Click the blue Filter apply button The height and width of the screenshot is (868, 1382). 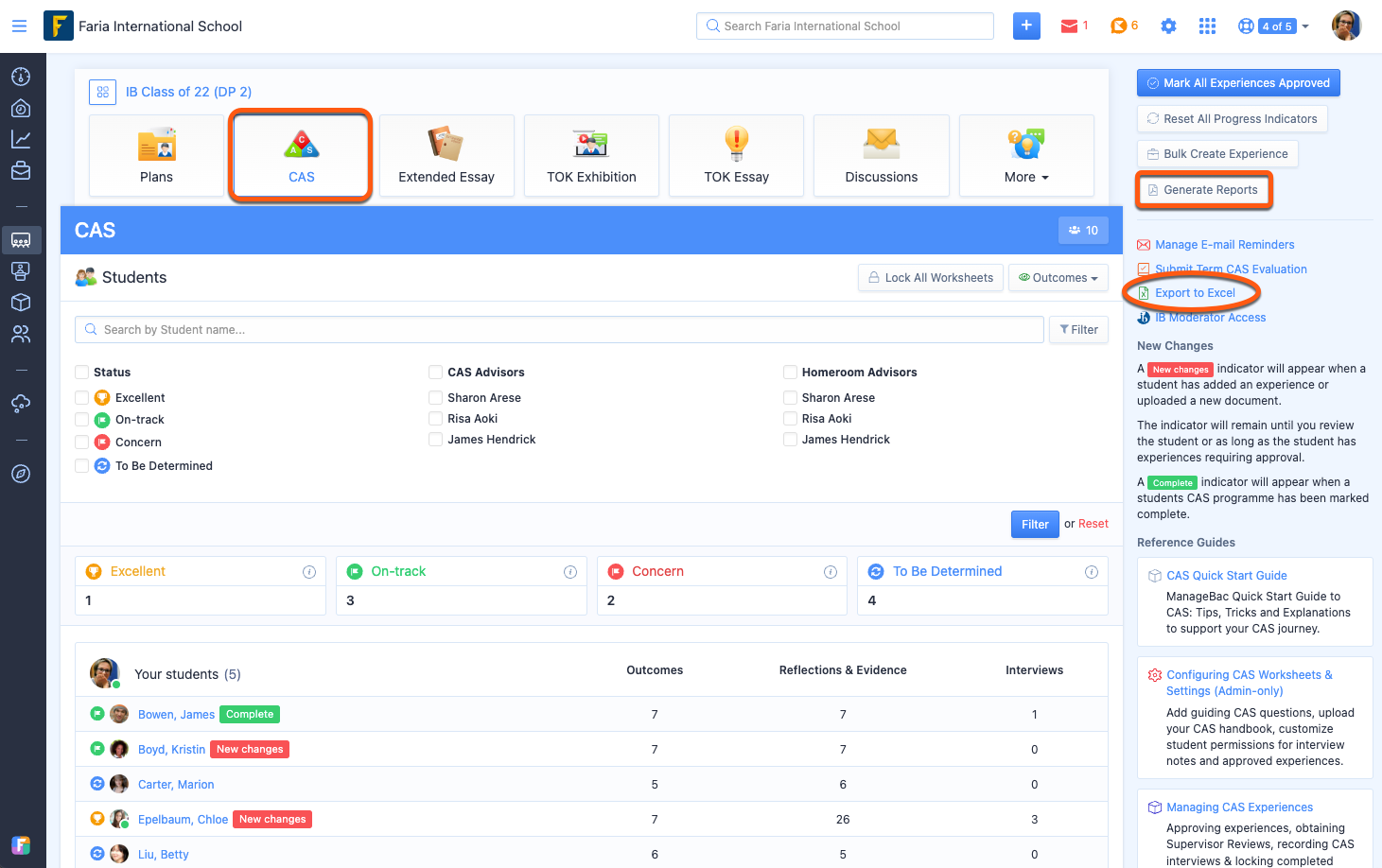coord(1035,524)
